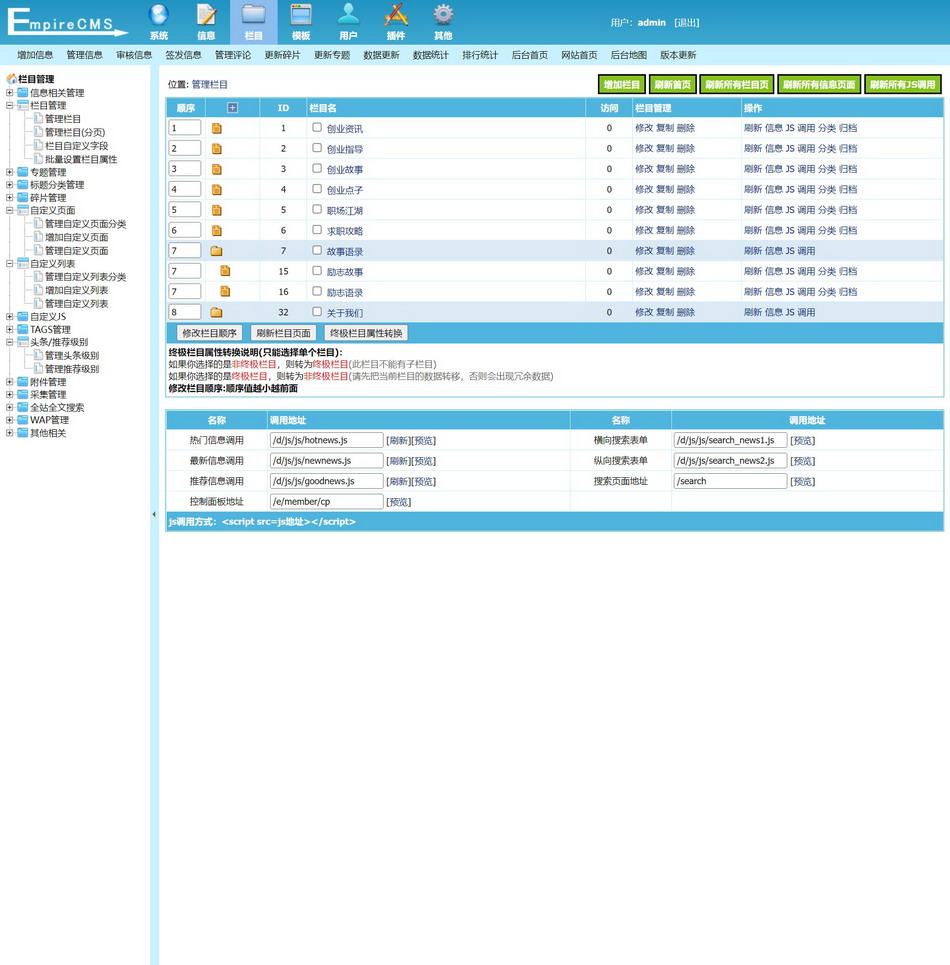Open the 增加信息 menu item
The width and height of the screenshot is (950, 965).
(35, 55)
